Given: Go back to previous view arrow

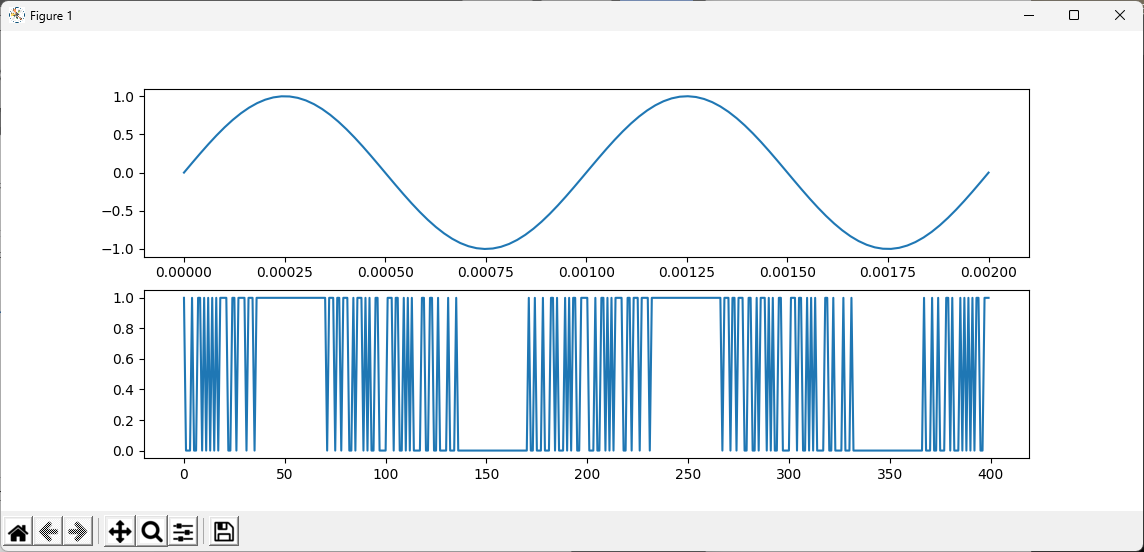Looking at the screenshot, I should tap(49, 531).
